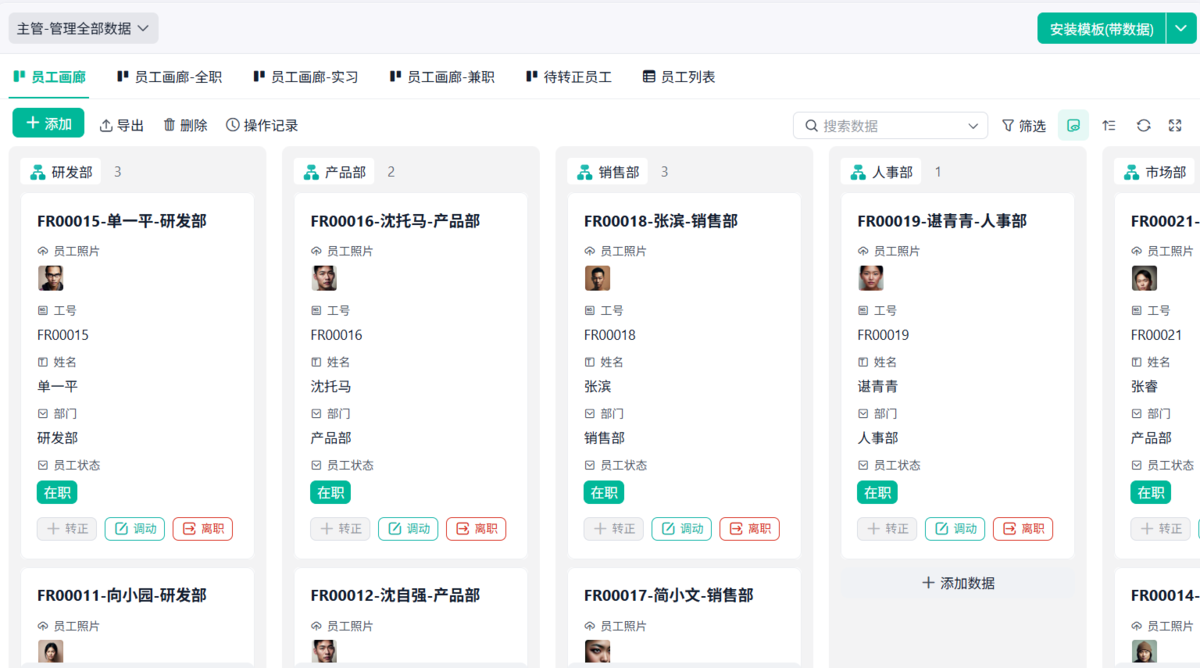This screenshot has height=668, width=1200.
Task: Open the 筛选 filter panel
Action: (1023, 125)
